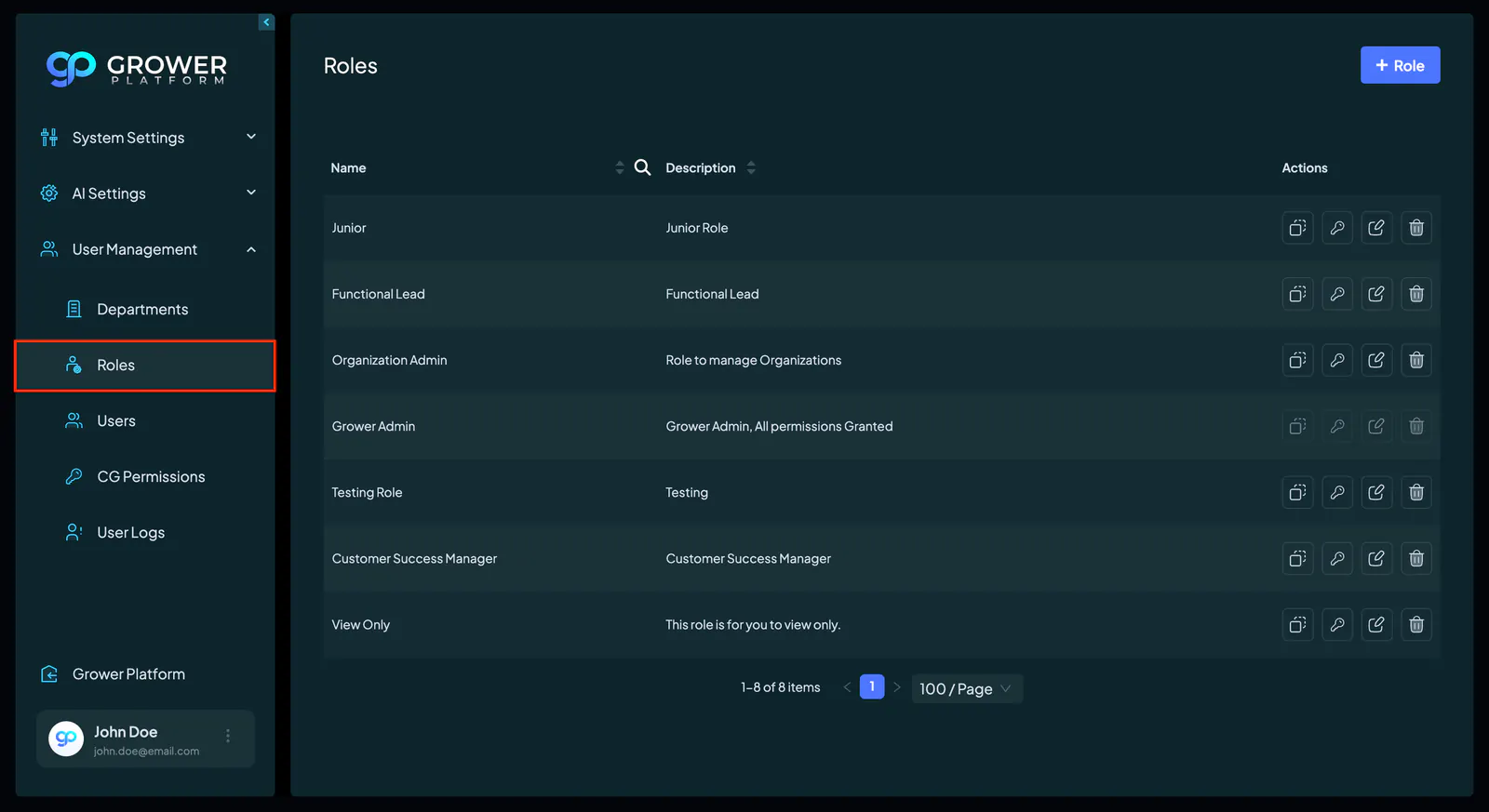Duplicate the Junior role

pos(1297,228)
